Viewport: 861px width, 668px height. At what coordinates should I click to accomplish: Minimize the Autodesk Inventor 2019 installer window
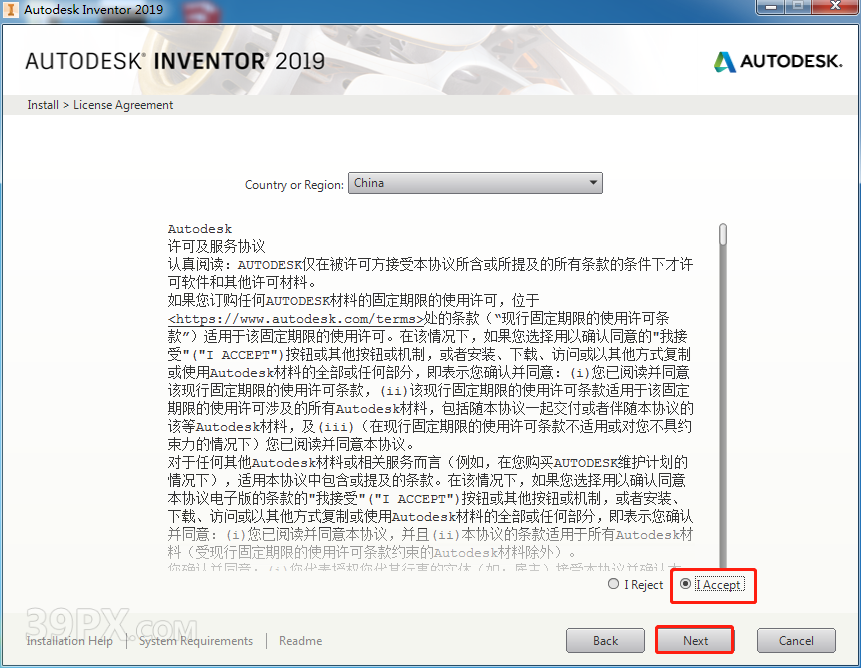click(x=772, y=7)
